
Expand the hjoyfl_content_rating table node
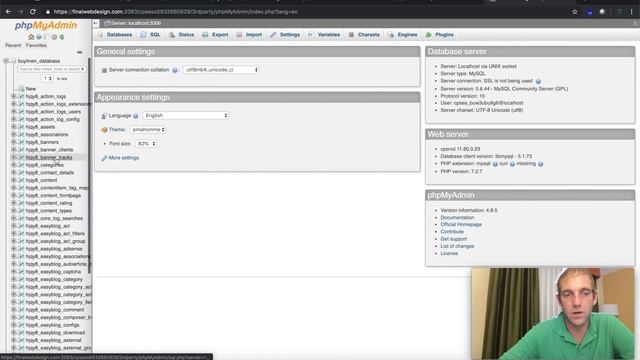14,203
